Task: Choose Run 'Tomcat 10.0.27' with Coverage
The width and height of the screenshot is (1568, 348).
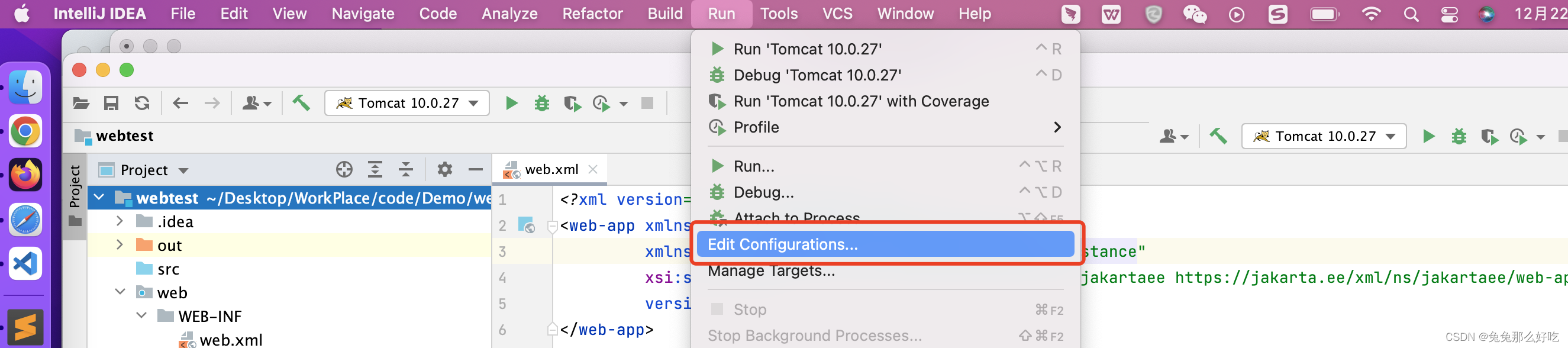Action: coord(886,101)
